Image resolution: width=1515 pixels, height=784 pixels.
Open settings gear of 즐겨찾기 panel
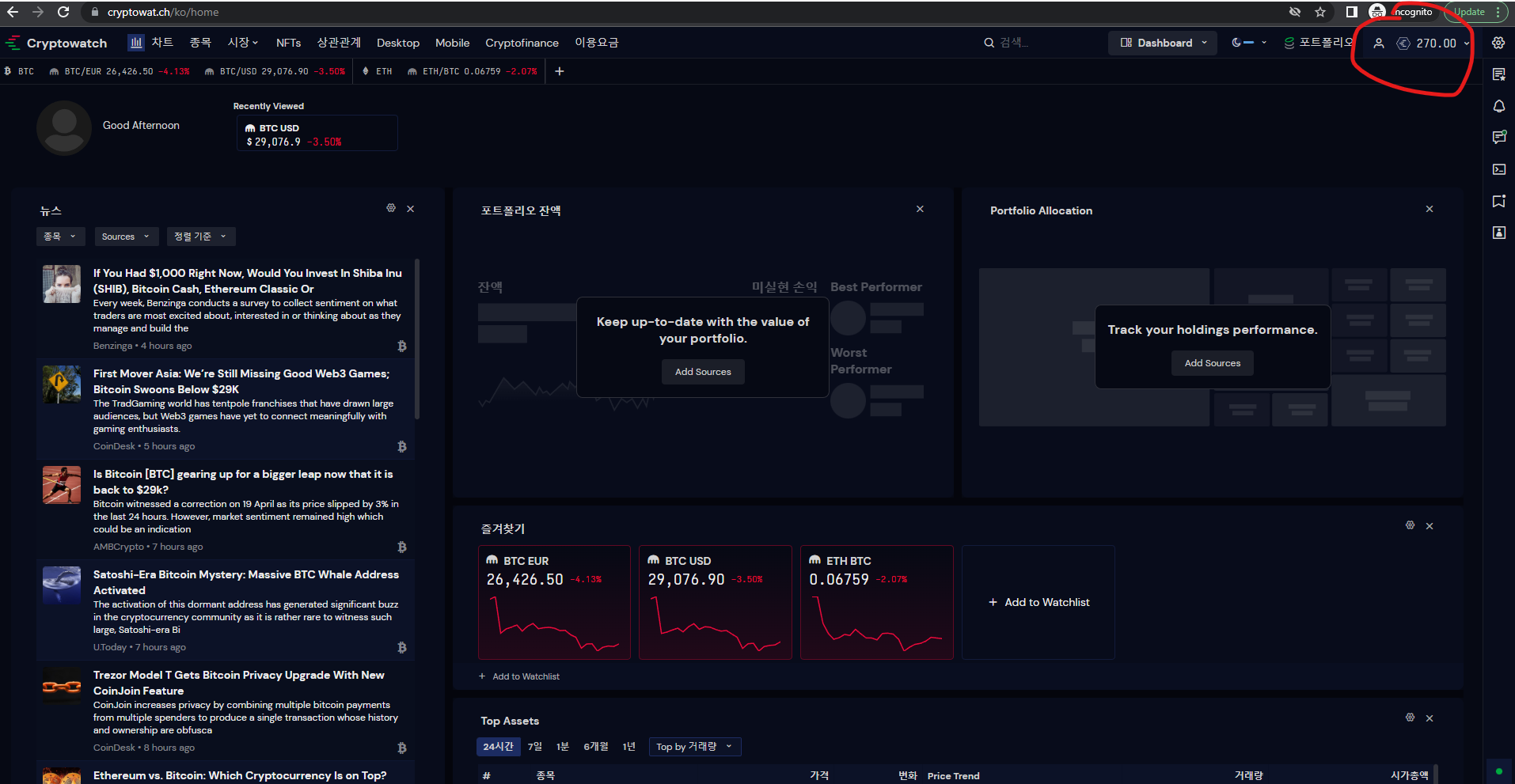tap(1410, 525)
